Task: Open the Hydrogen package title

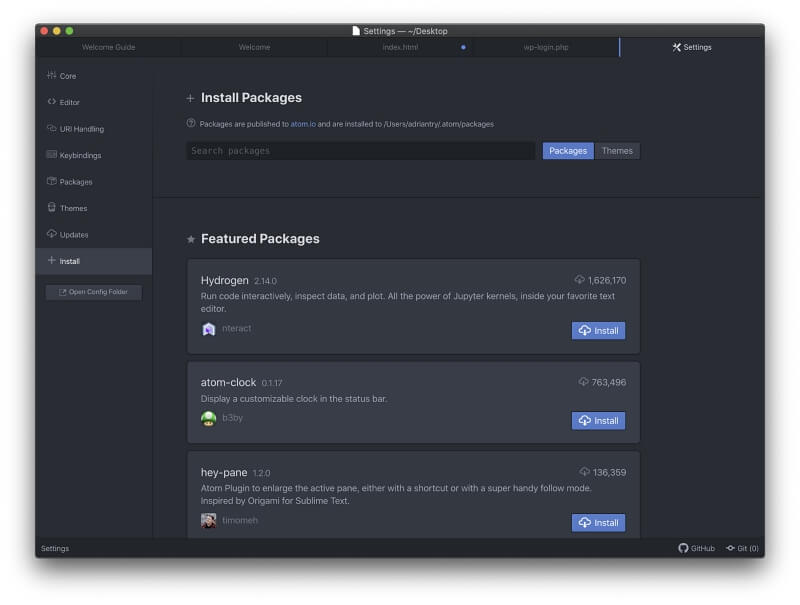Action: pyautogui.click(x=224, y=280)
